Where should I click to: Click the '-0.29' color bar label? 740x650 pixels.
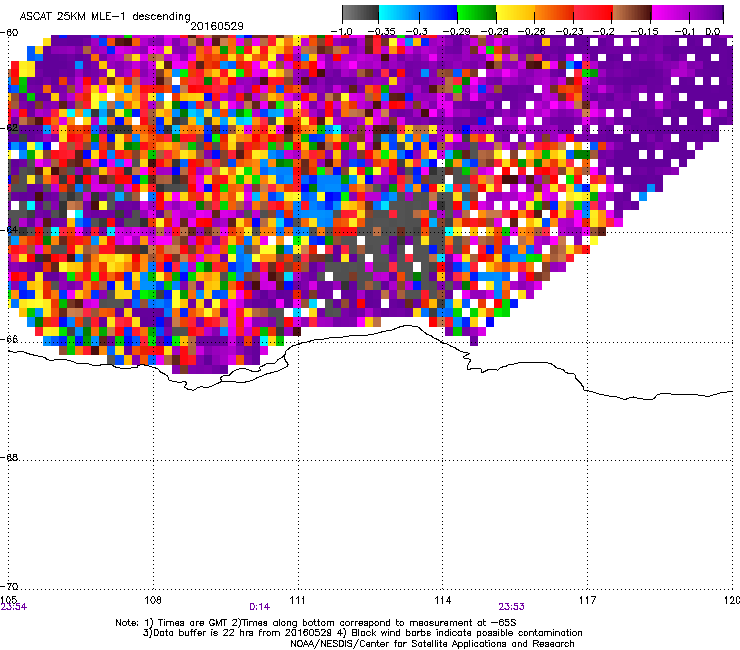point(456,32)
